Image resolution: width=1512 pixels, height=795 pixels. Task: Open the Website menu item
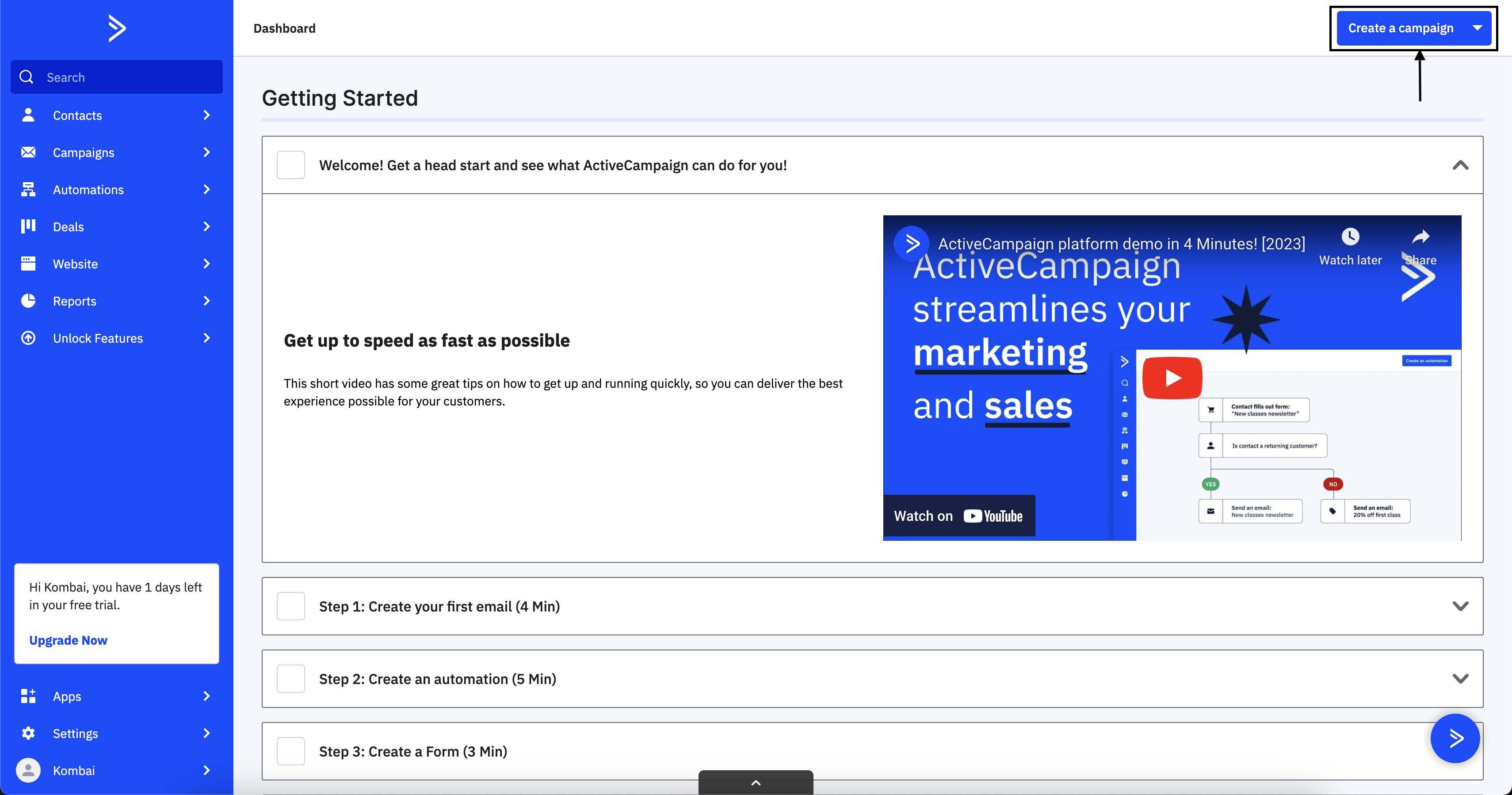point(116,264)
